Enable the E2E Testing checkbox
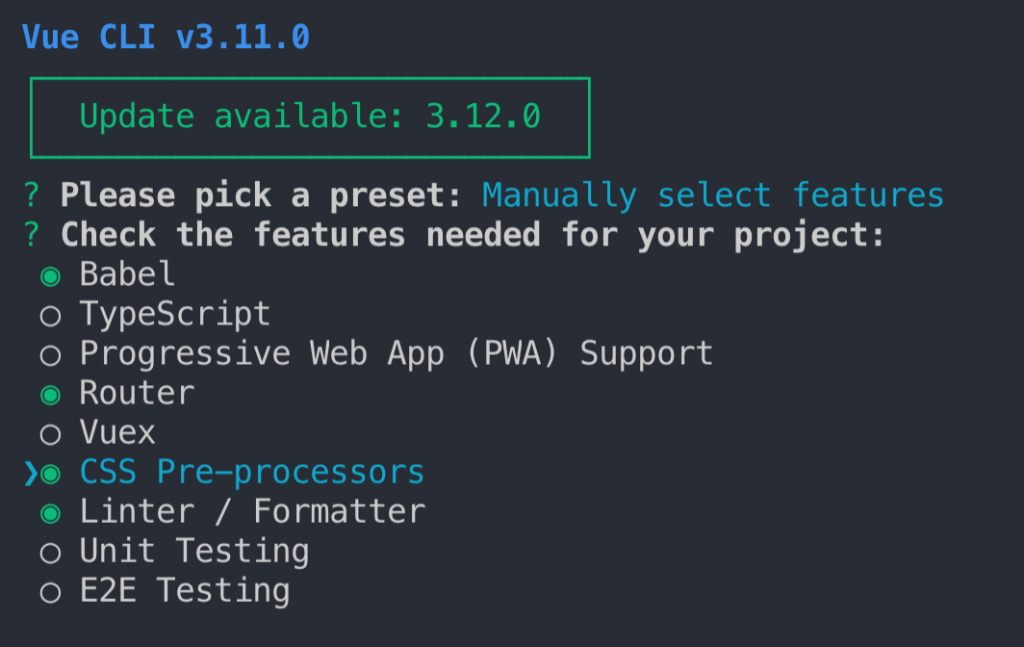This screenshot has height=647, width=1024. point(50,592)
